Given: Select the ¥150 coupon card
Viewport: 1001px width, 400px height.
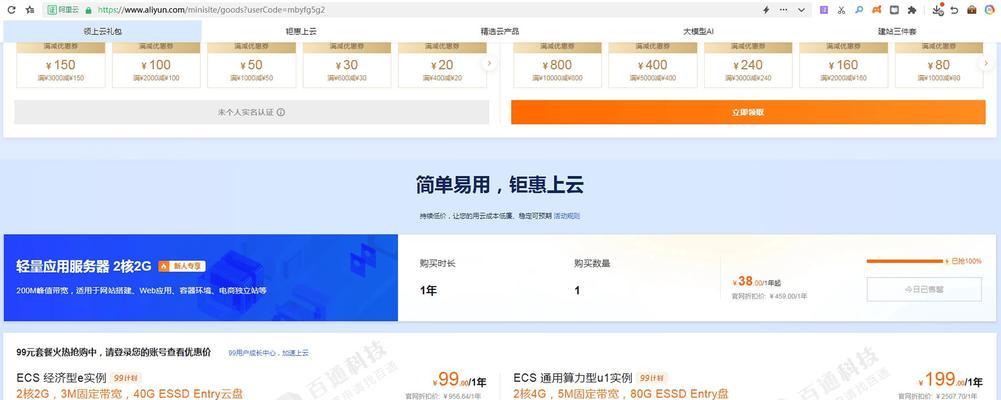Looking at the screenshot, I should 61,65.
